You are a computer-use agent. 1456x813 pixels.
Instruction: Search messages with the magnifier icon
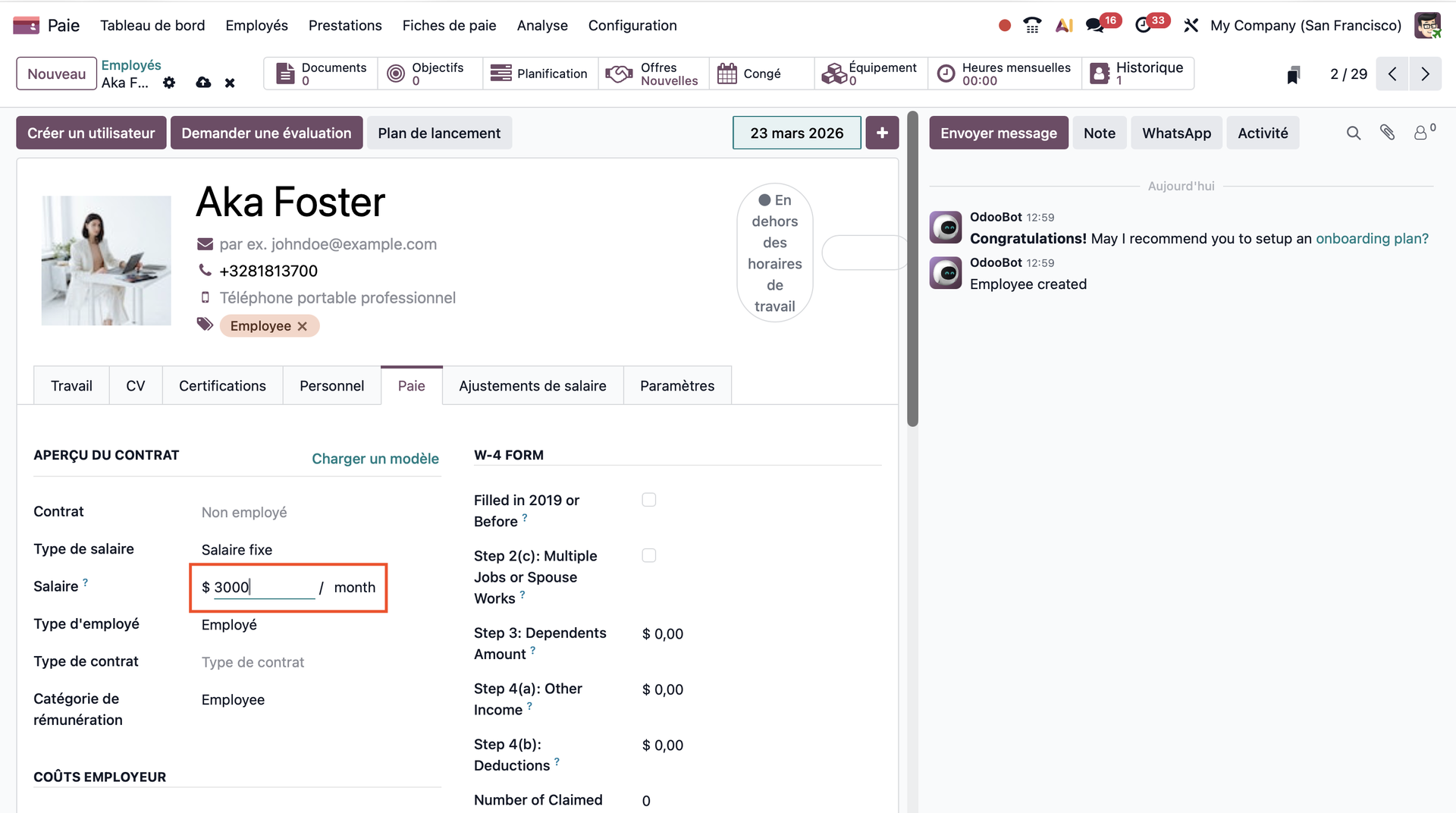(1354, 133)
